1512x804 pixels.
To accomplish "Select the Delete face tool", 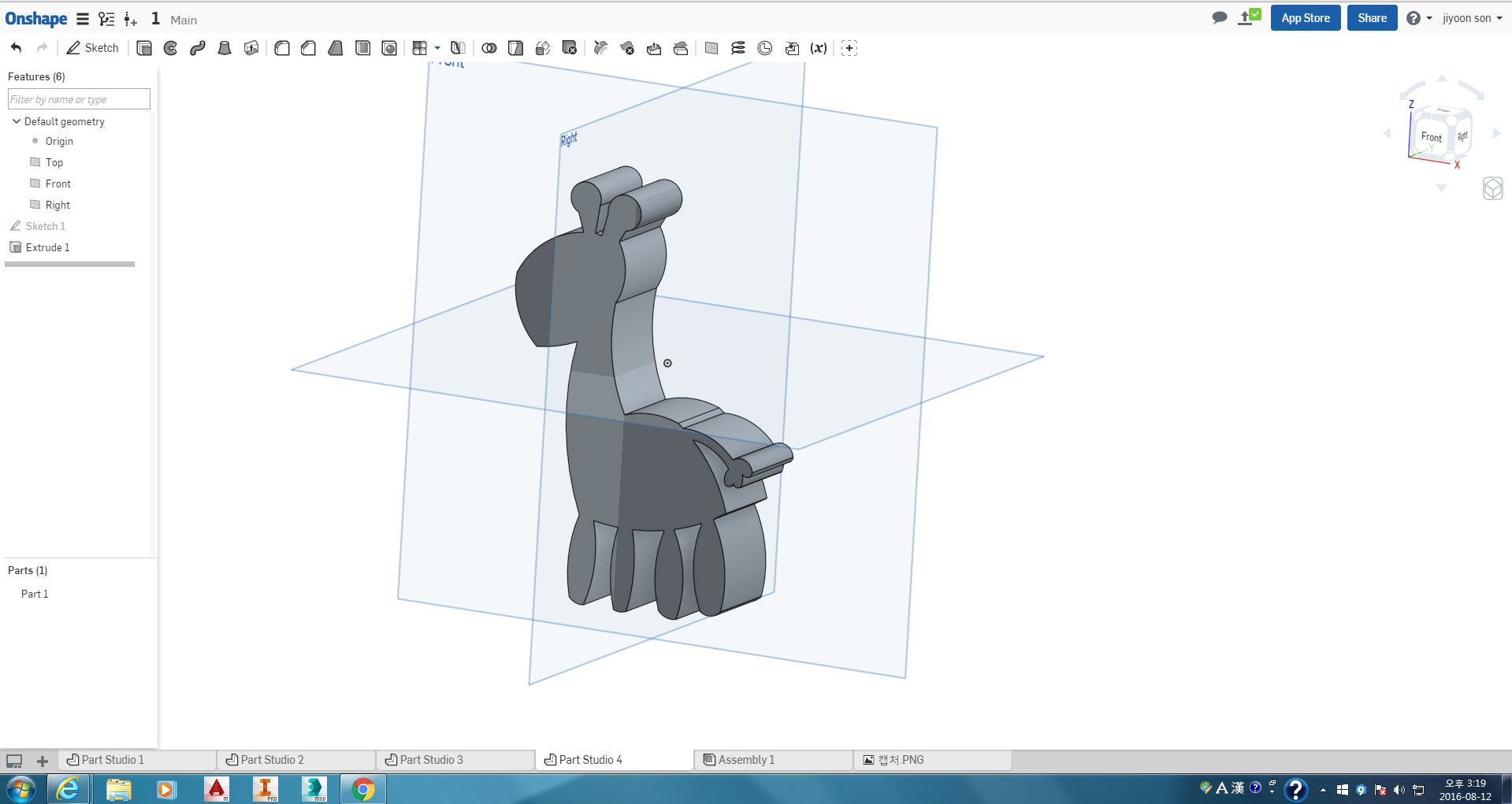I will point(627,48).
